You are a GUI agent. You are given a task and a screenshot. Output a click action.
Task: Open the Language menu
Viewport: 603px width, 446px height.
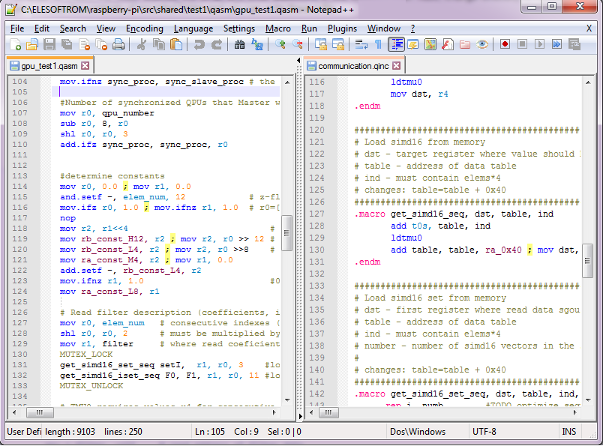[193, 29]
